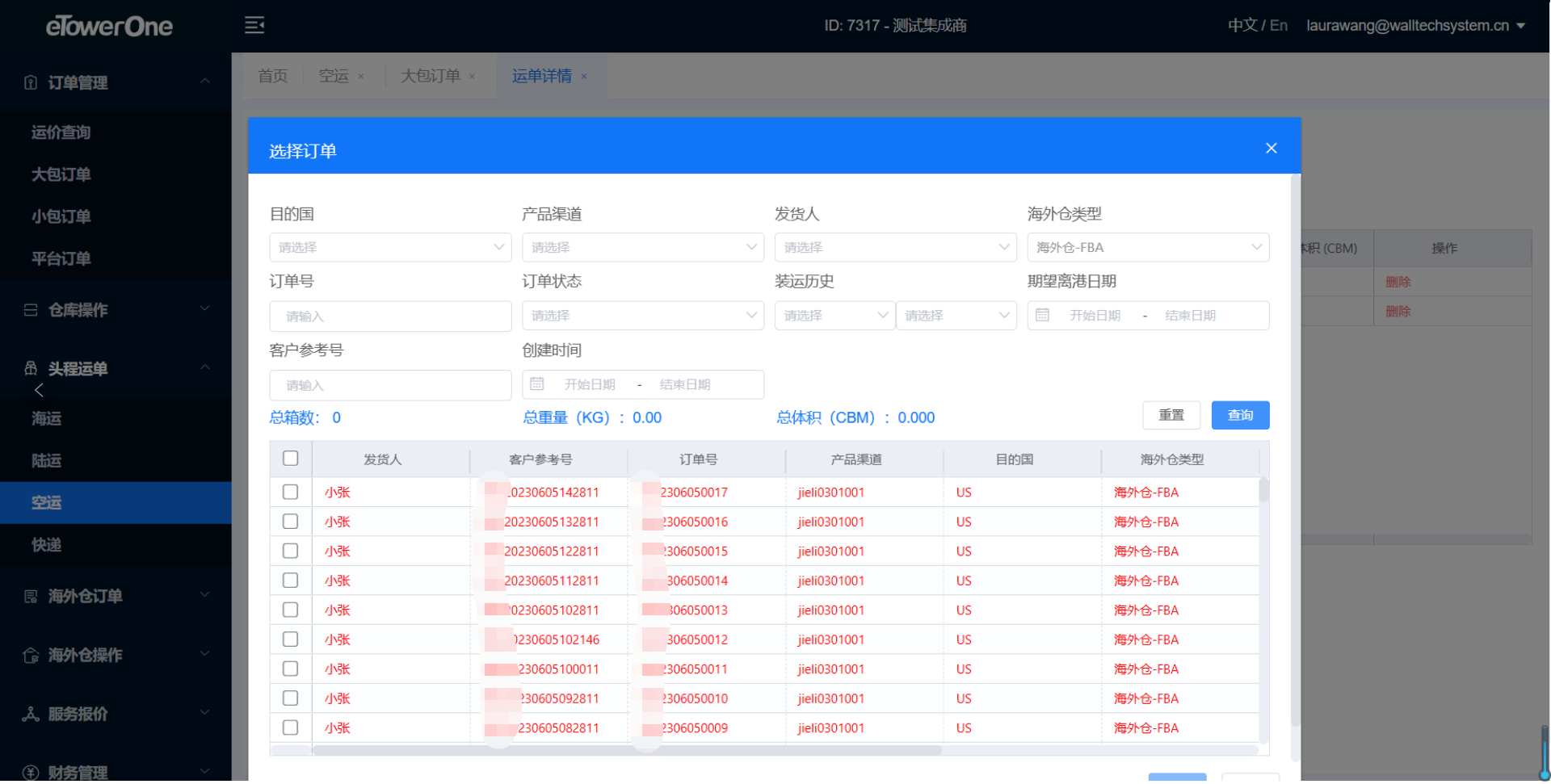Viewport: 1551px width, 784px height.
Task: Click the 客户参考号 input field
Action: 390,386
